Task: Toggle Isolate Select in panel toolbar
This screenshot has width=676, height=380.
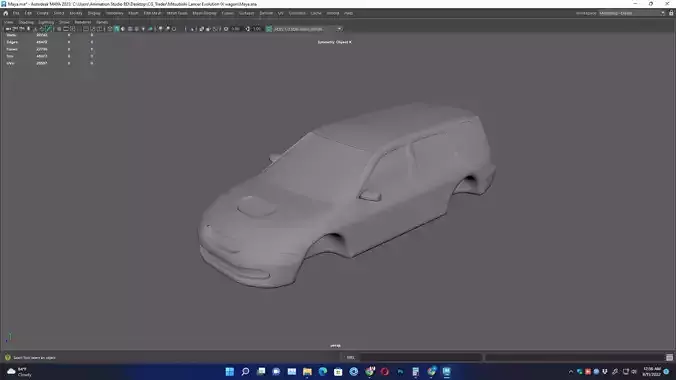Action: click(x=193, y=29)
